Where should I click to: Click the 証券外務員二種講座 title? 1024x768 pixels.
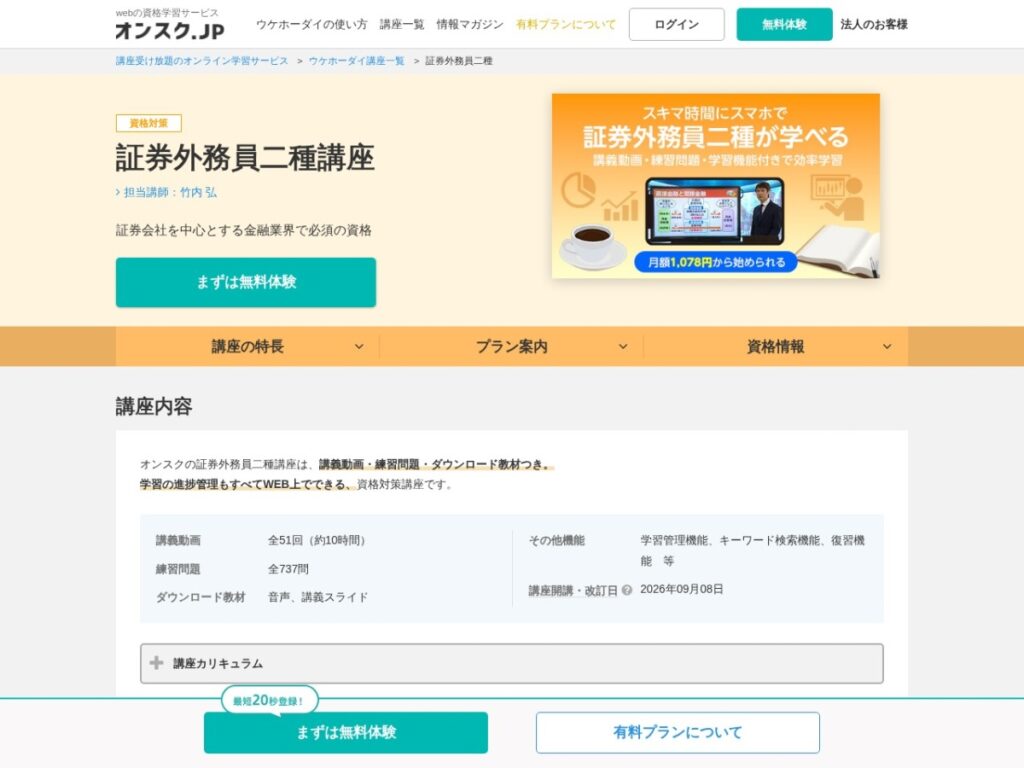(245, 157)
